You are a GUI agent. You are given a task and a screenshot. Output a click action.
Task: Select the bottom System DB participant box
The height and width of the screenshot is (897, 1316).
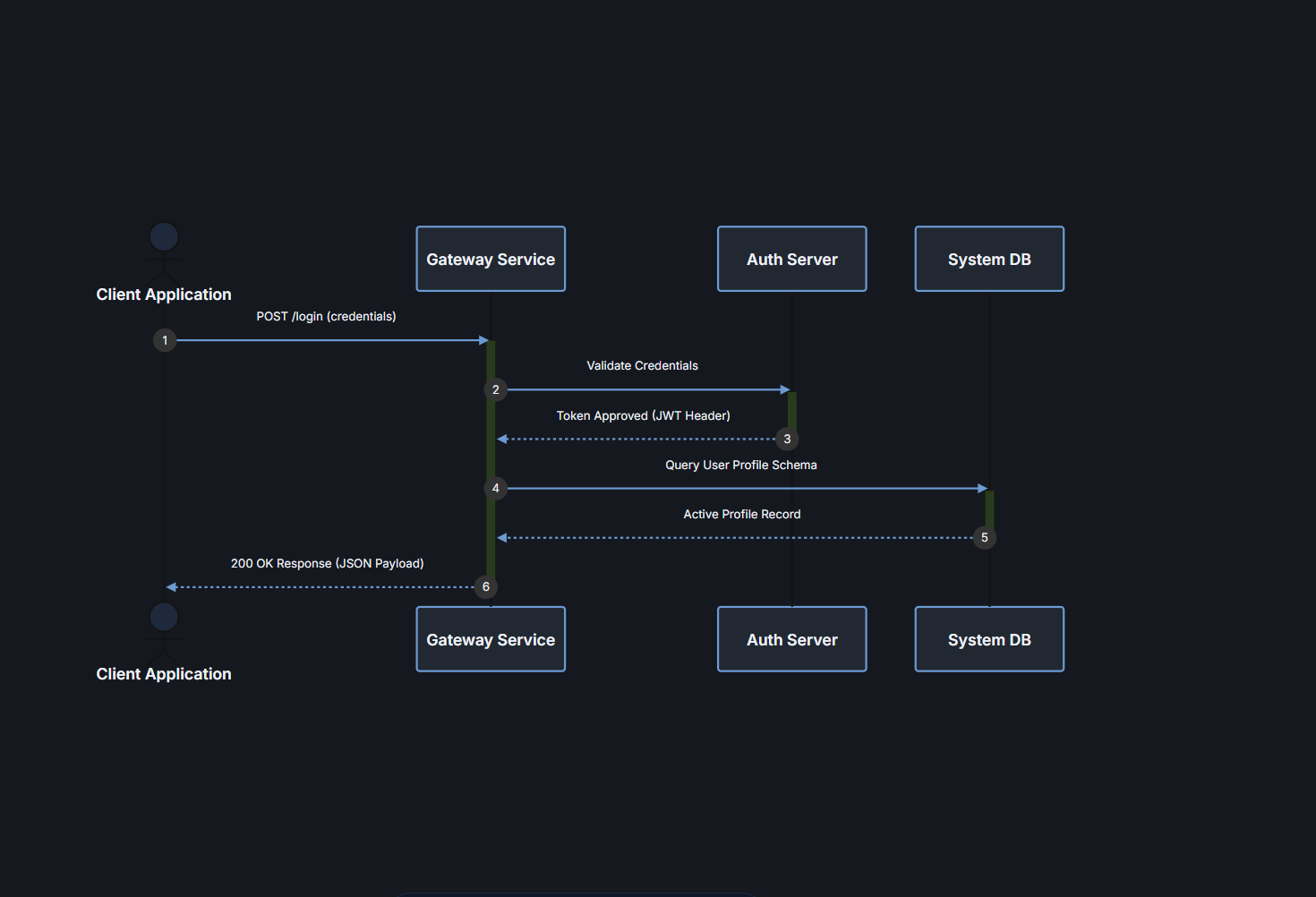tap(989, 639)
